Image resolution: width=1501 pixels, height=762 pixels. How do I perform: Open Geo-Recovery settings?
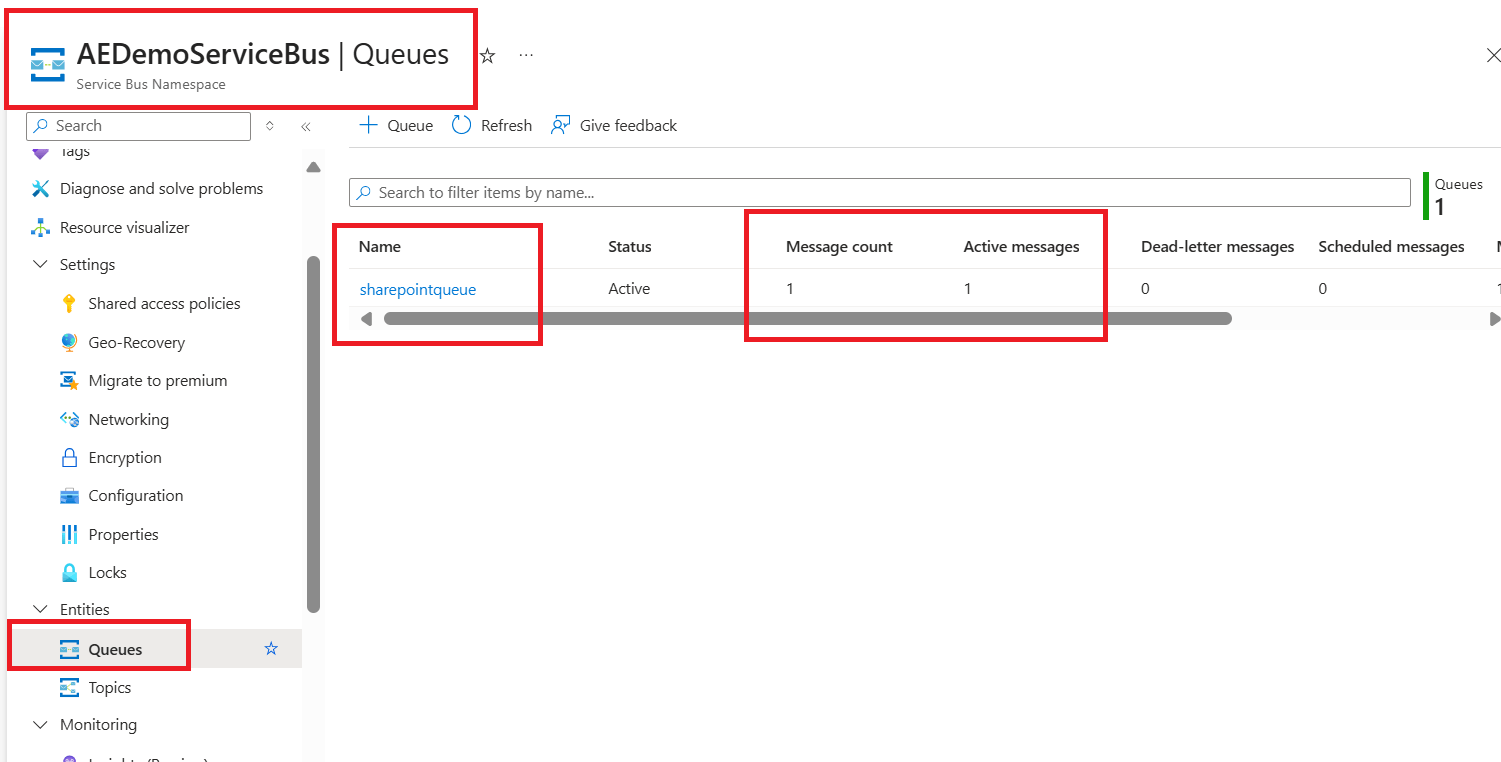tap(136, 343)
